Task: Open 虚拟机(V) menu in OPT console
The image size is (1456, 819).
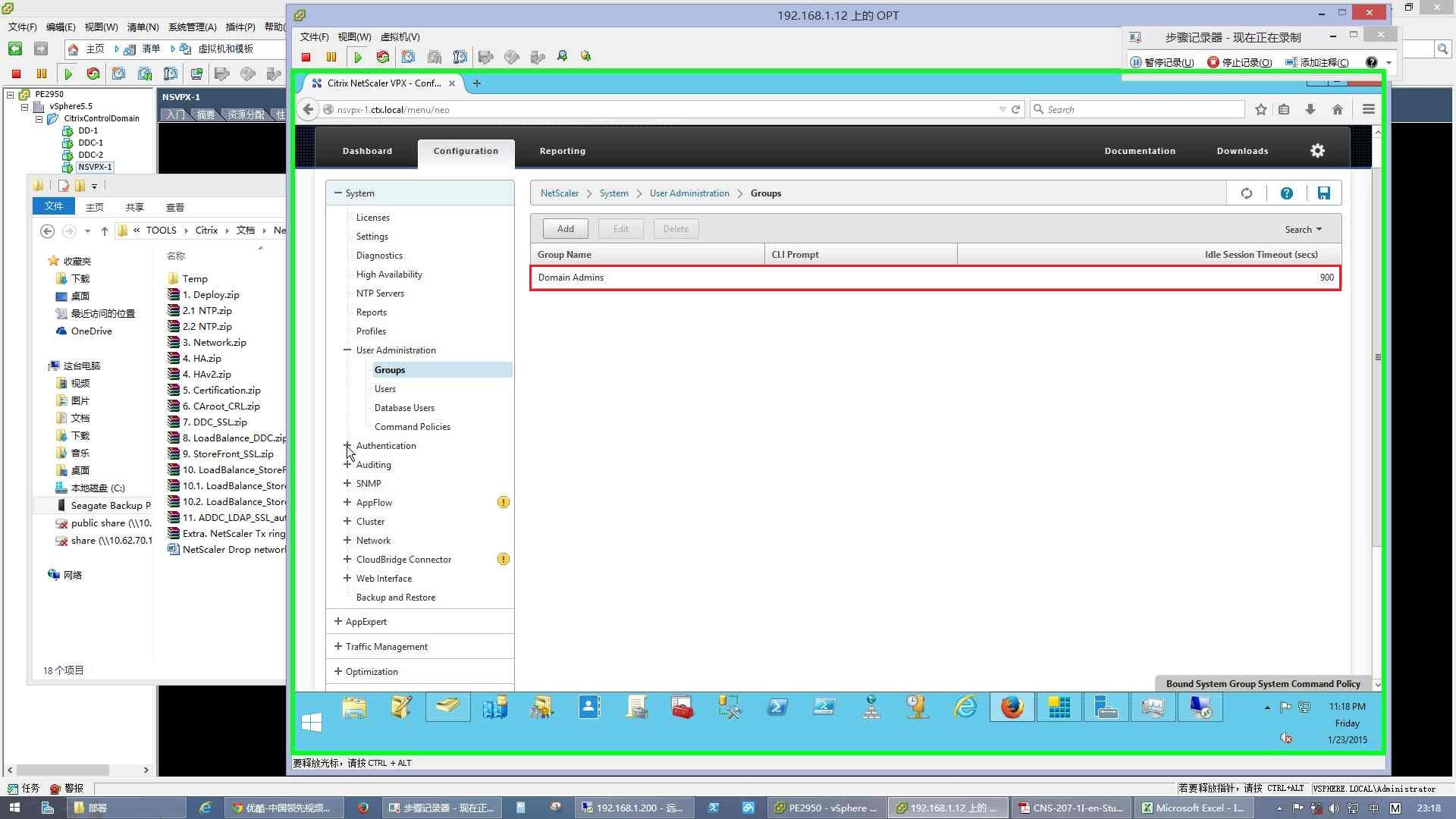Action: click(x=400, y=37)
